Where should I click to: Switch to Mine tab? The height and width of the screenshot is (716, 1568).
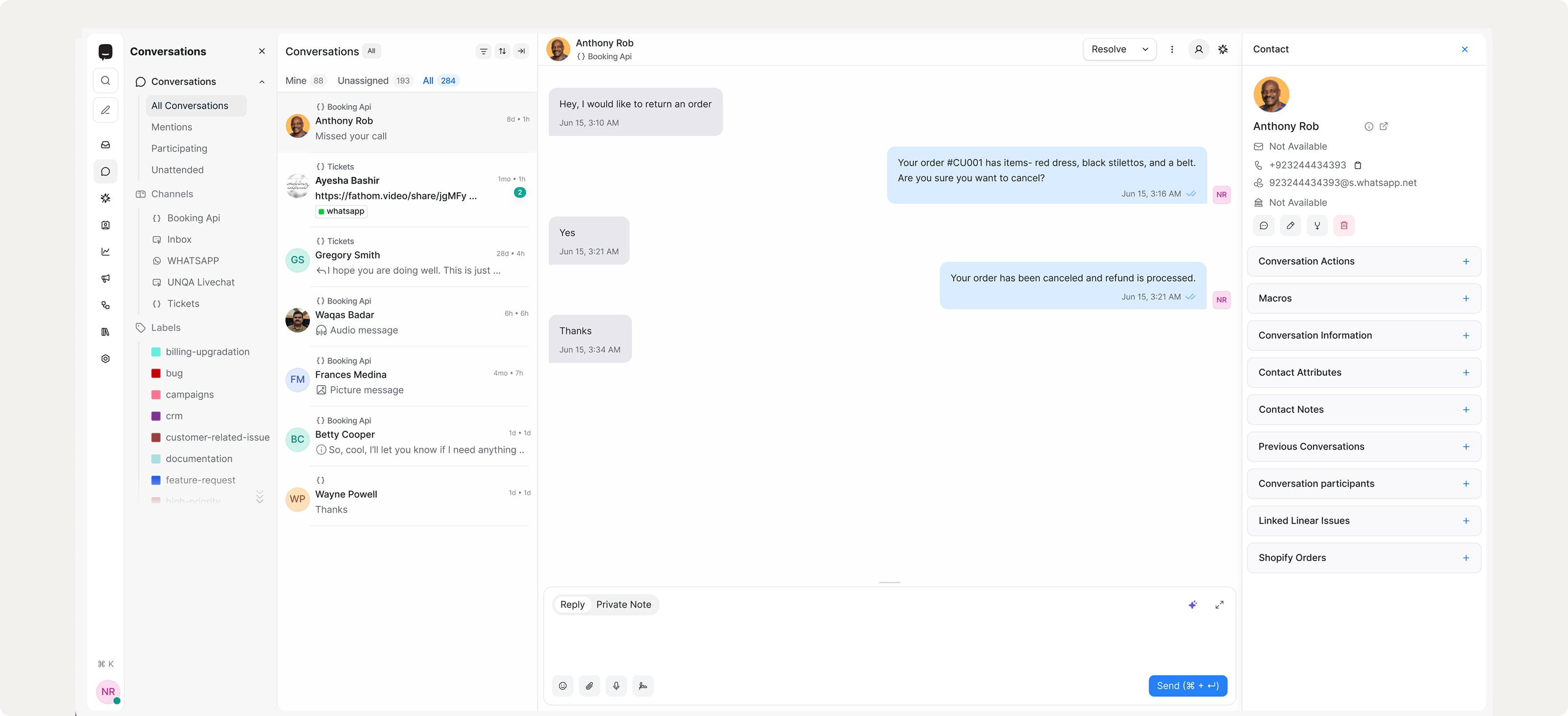click(306, 80)
